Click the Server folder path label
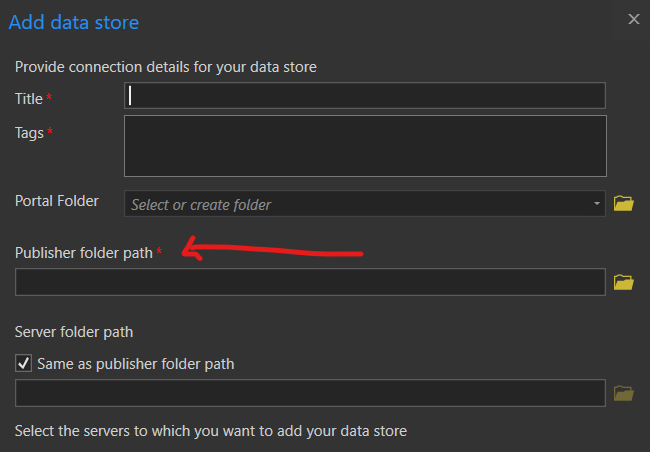The height and width of the screenshot is (452, 650). 74,331
